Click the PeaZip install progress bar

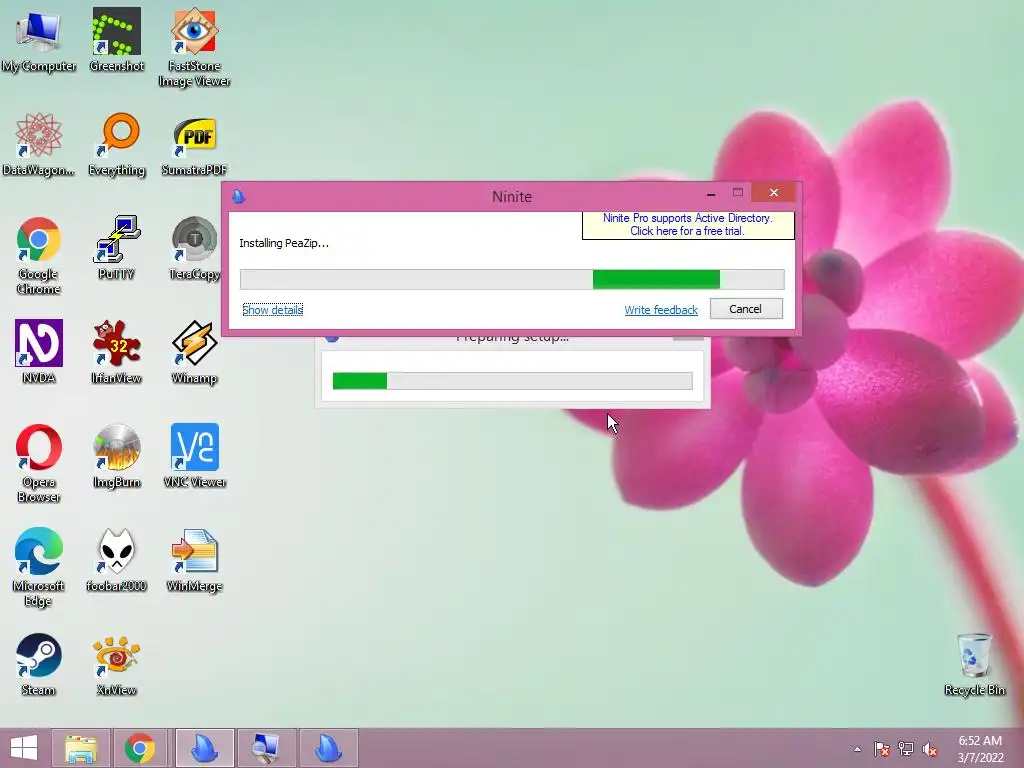coord(512,280)
